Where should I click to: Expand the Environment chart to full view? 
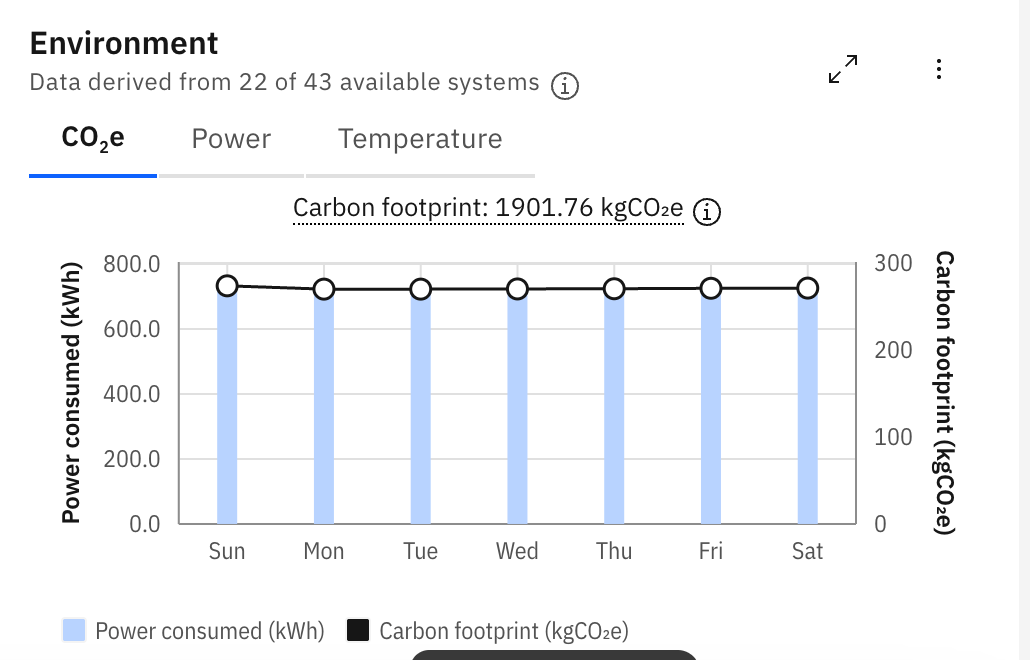843,69
